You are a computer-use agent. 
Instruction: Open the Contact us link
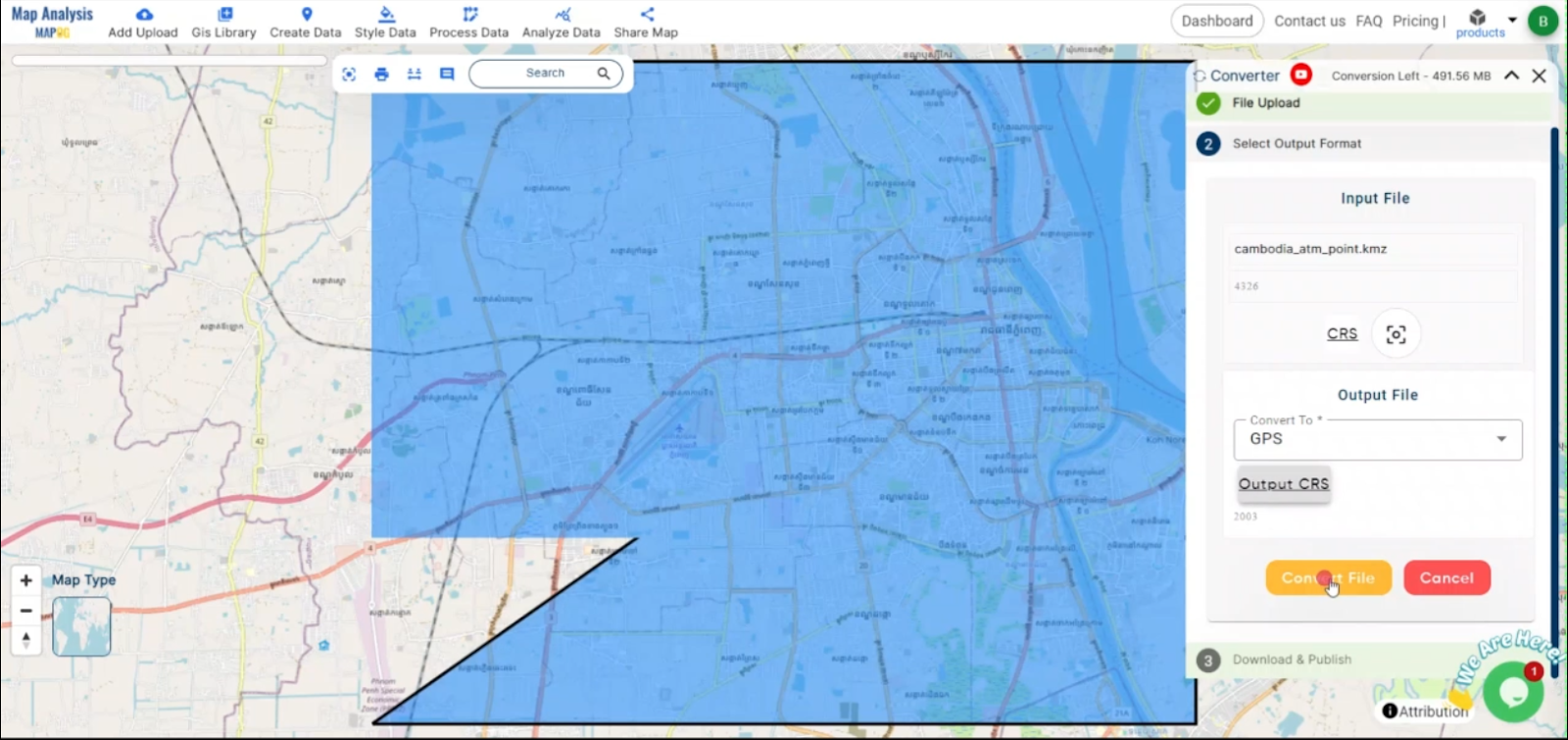(1309, 21)
